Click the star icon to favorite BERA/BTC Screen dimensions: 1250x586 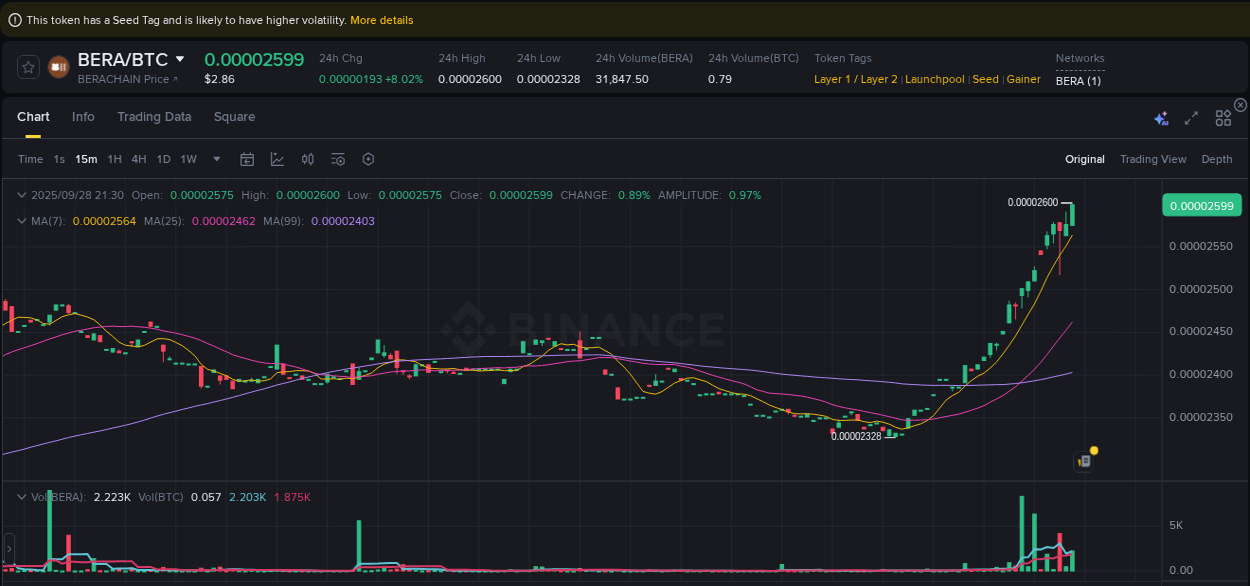tap(28, 66)
